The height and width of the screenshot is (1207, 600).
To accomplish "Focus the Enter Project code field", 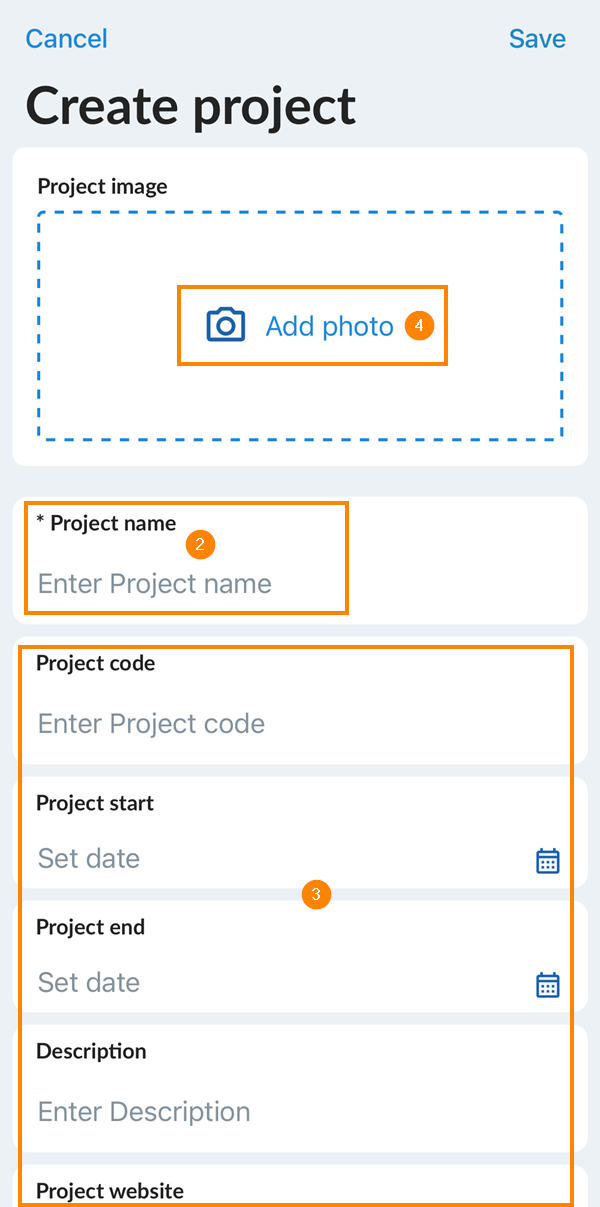I will pyautogui.click(x=152, y=724).
